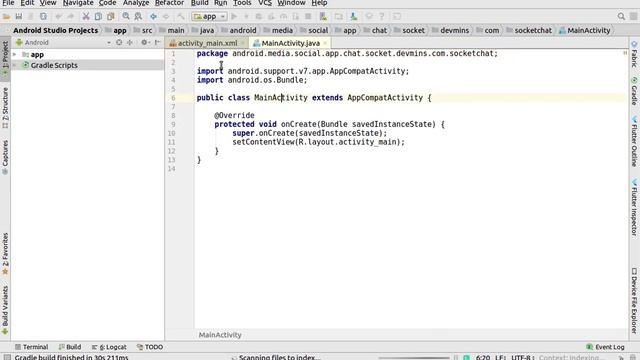Open the Edit menu
640x360 pixels.
[27, 3]
